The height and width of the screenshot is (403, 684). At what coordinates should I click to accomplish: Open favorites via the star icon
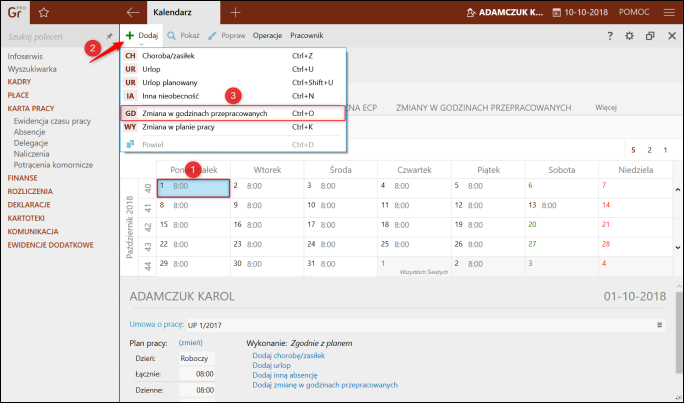[44, 13]
